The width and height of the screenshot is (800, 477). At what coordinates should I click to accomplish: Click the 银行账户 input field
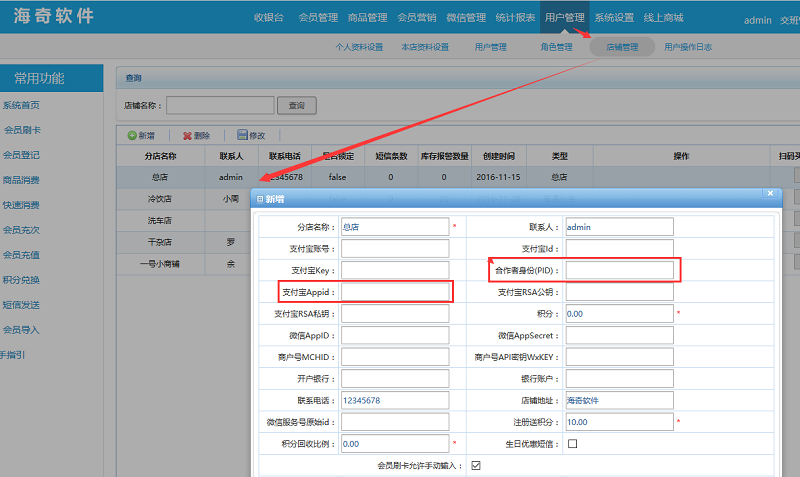point(619,379)
